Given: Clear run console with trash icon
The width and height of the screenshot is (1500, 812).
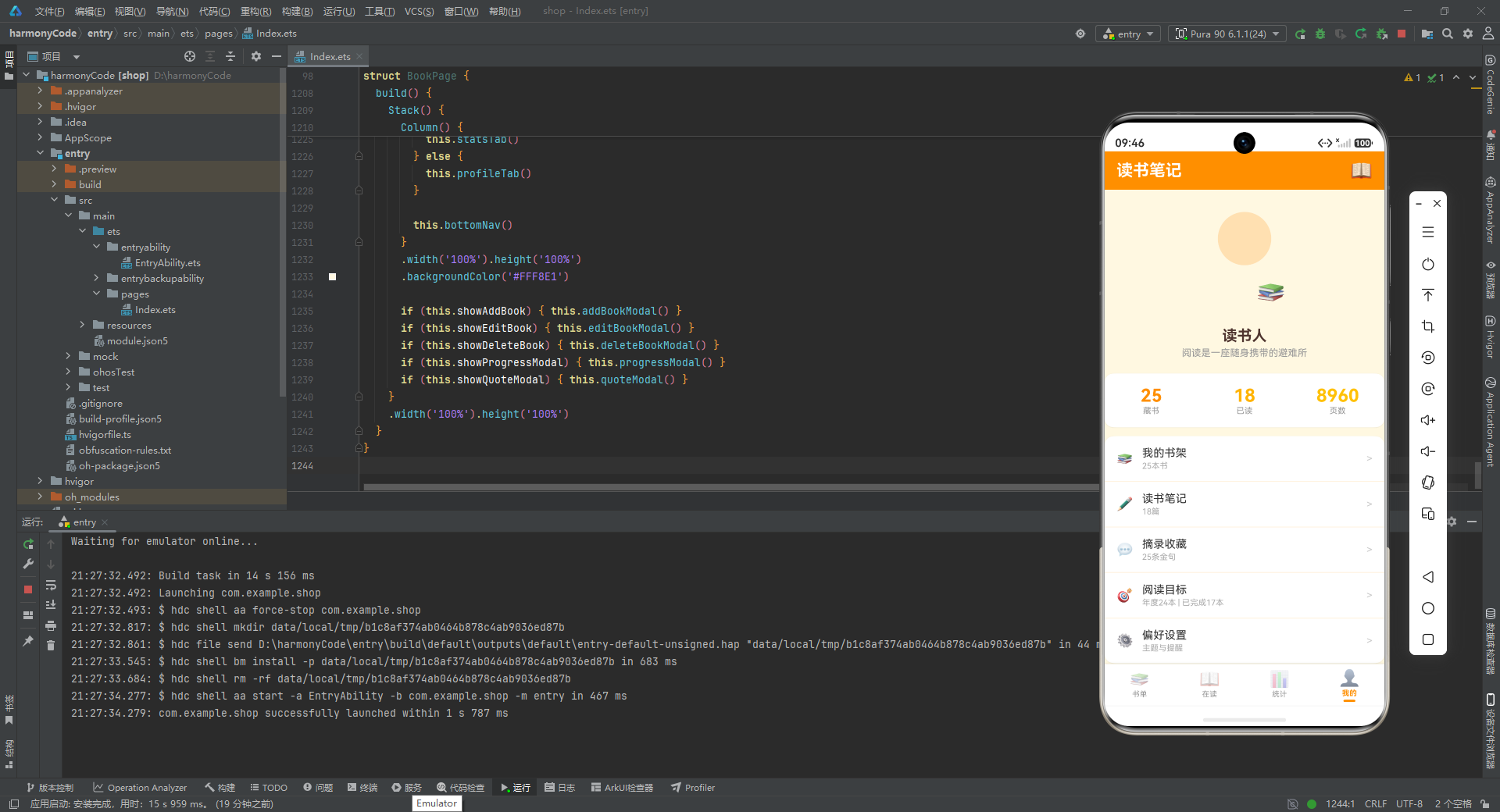Looking at the screenshot, I should click(x=51, y=645).
